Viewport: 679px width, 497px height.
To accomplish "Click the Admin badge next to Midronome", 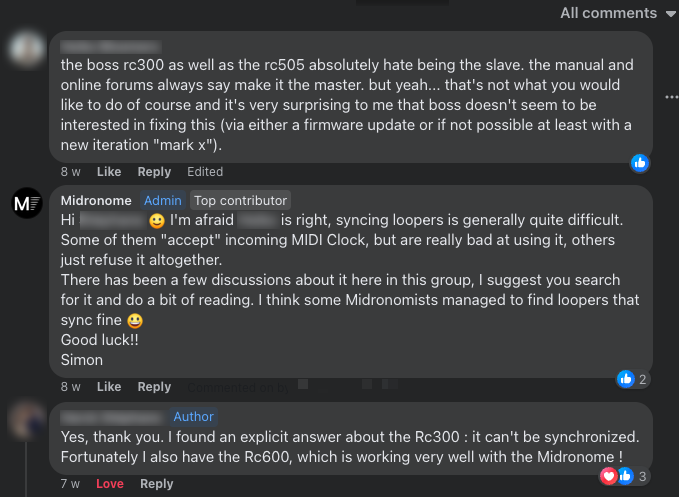I will click(x=163, y=200).
